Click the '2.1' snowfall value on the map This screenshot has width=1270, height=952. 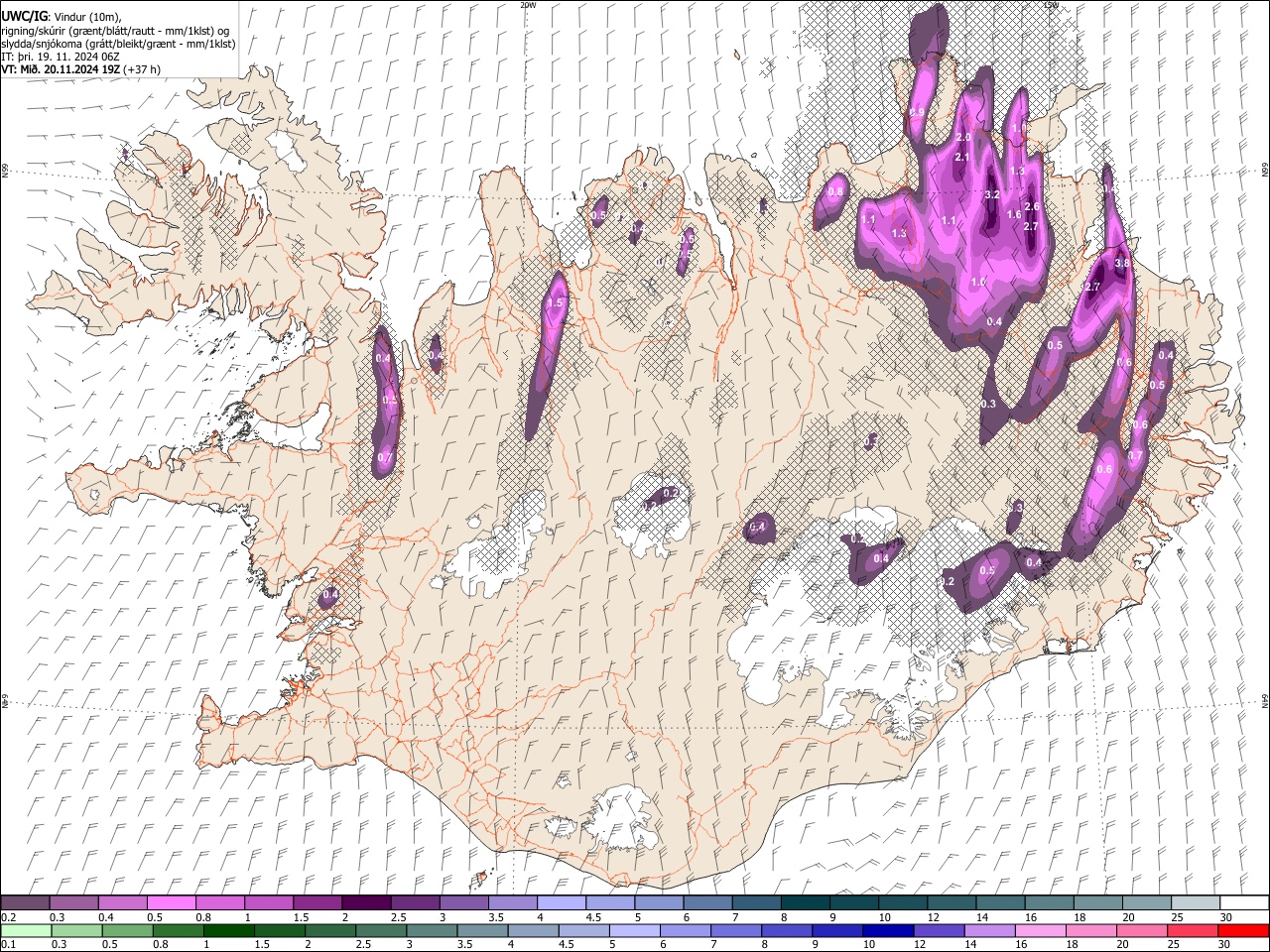tap(961, 157)
